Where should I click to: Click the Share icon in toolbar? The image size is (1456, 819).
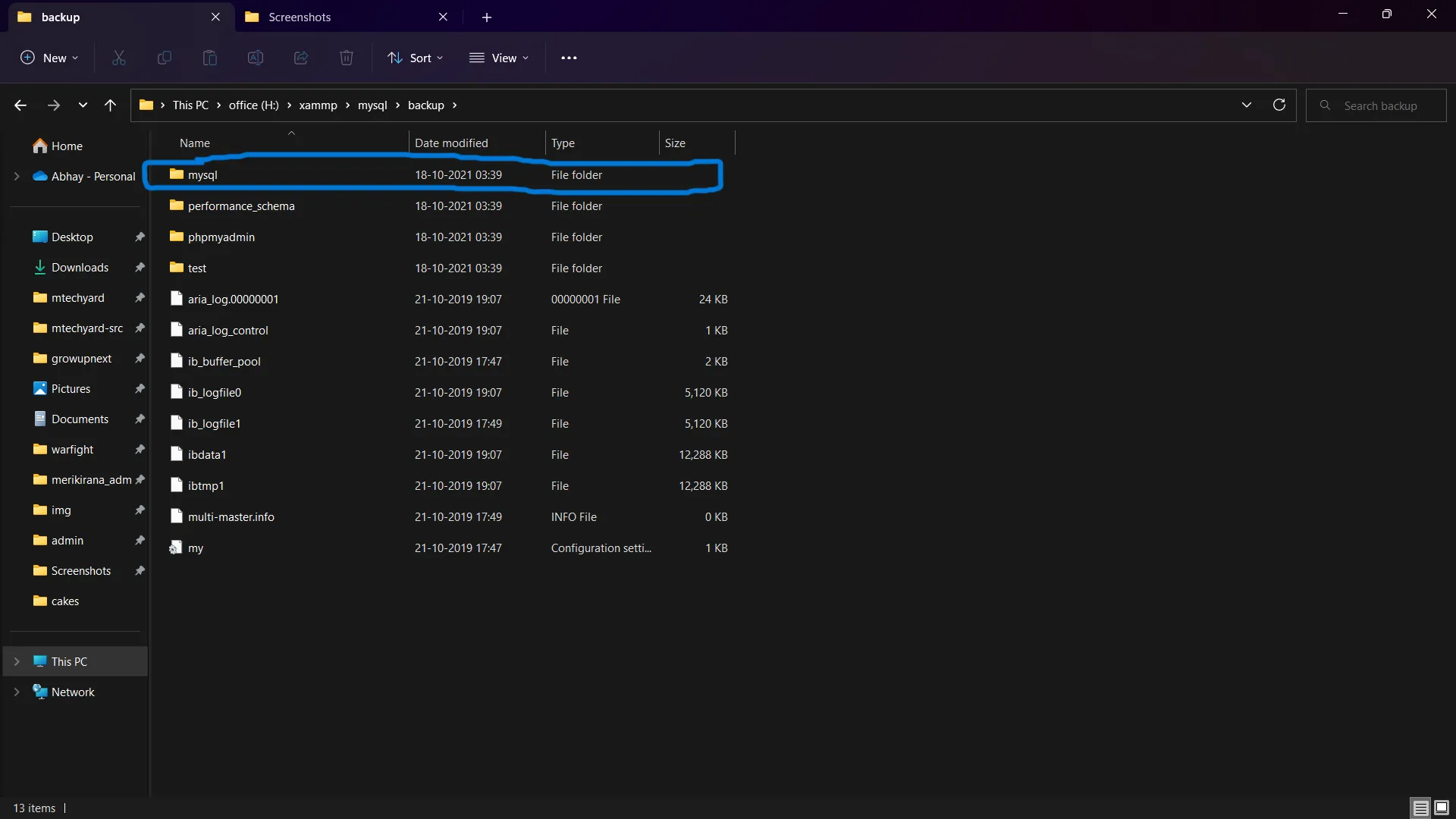[x=301, y=58]
